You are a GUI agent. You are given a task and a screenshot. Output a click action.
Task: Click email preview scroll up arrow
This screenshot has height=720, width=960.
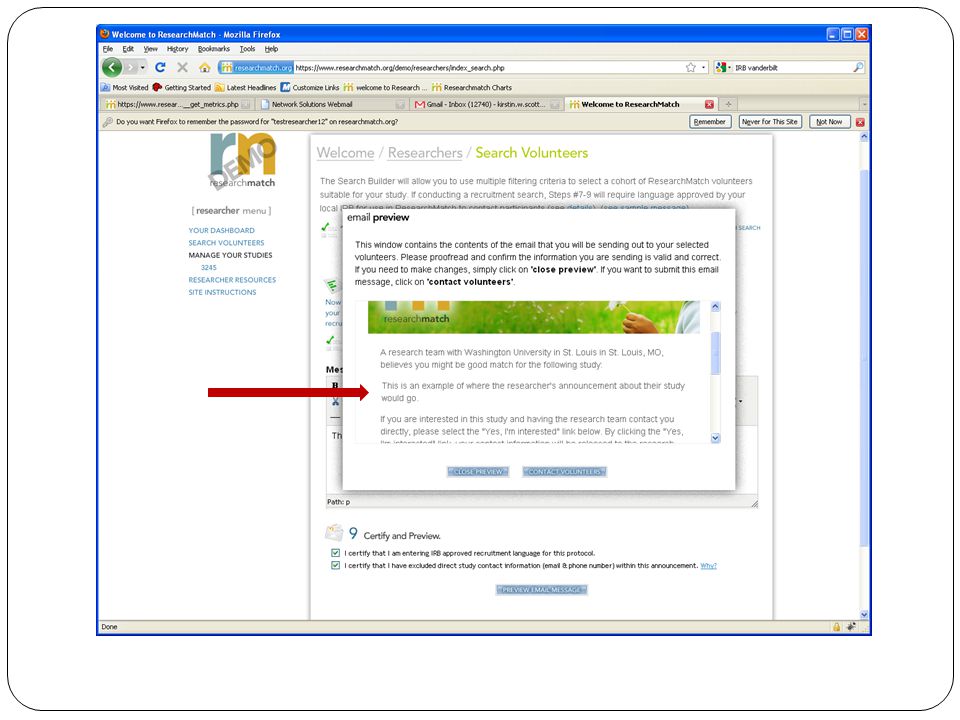pos(715,307)
